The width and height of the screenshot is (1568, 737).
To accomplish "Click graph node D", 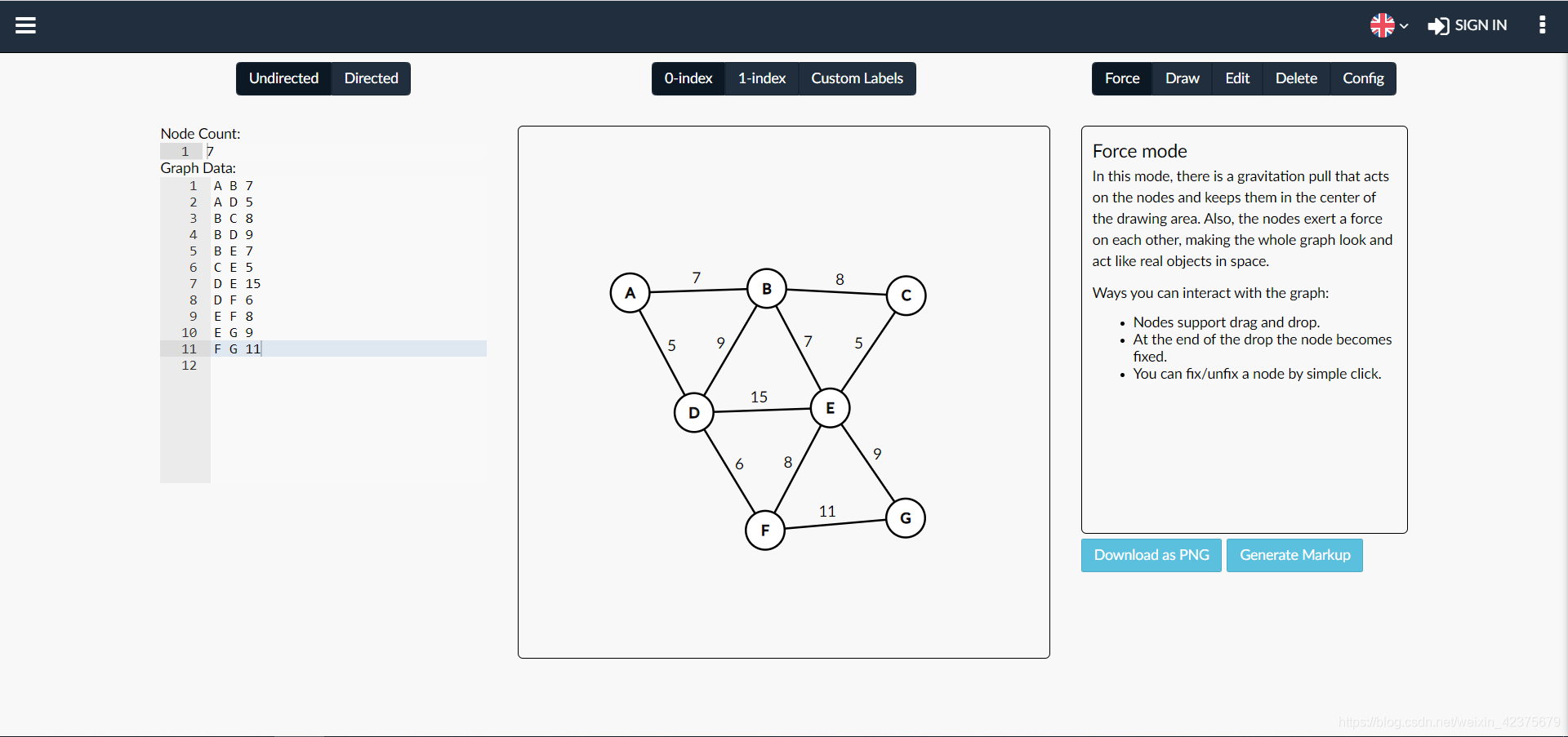I will click(694, 412).
